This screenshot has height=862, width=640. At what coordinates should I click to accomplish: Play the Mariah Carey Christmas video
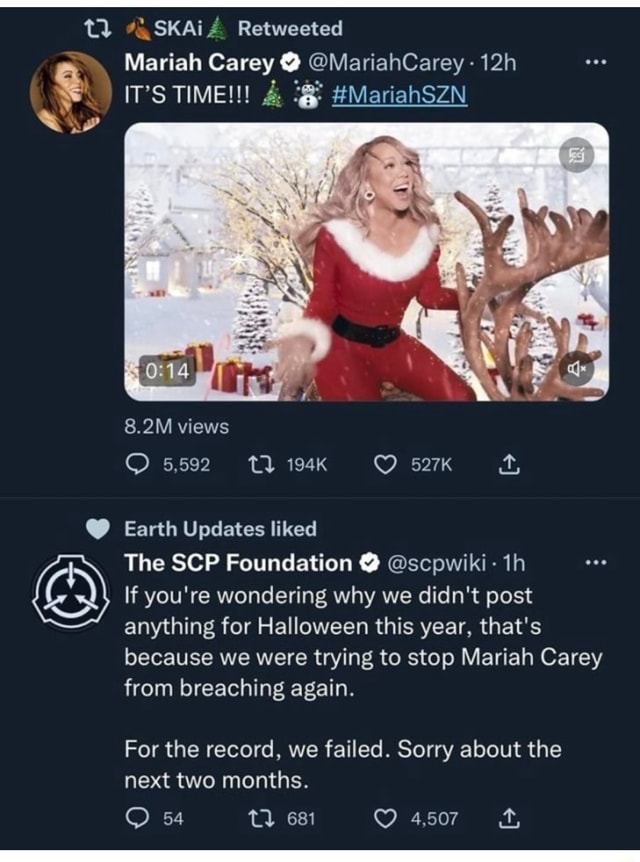click(x=366, y=262)
